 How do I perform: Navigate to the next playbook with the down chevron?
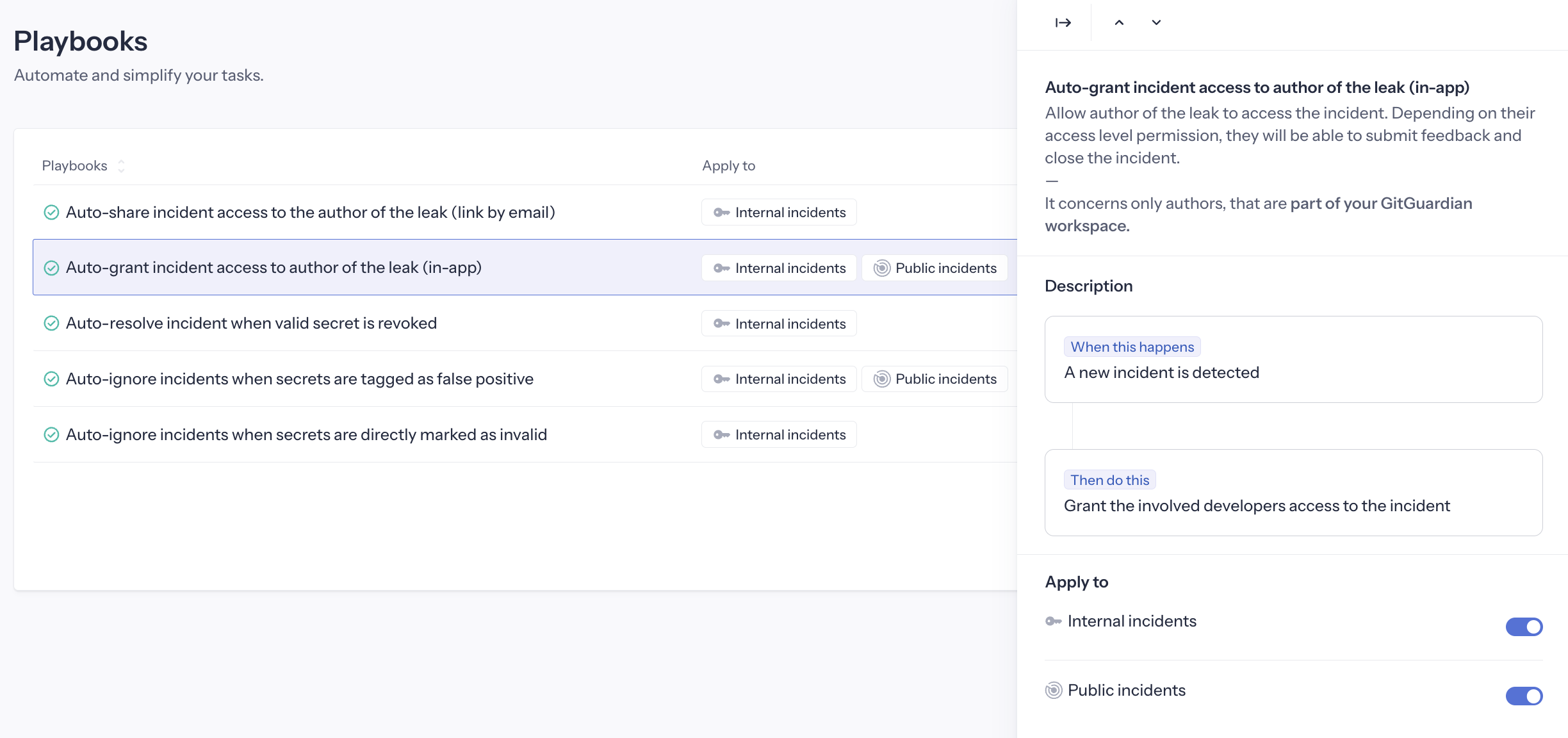[1156, 22]
